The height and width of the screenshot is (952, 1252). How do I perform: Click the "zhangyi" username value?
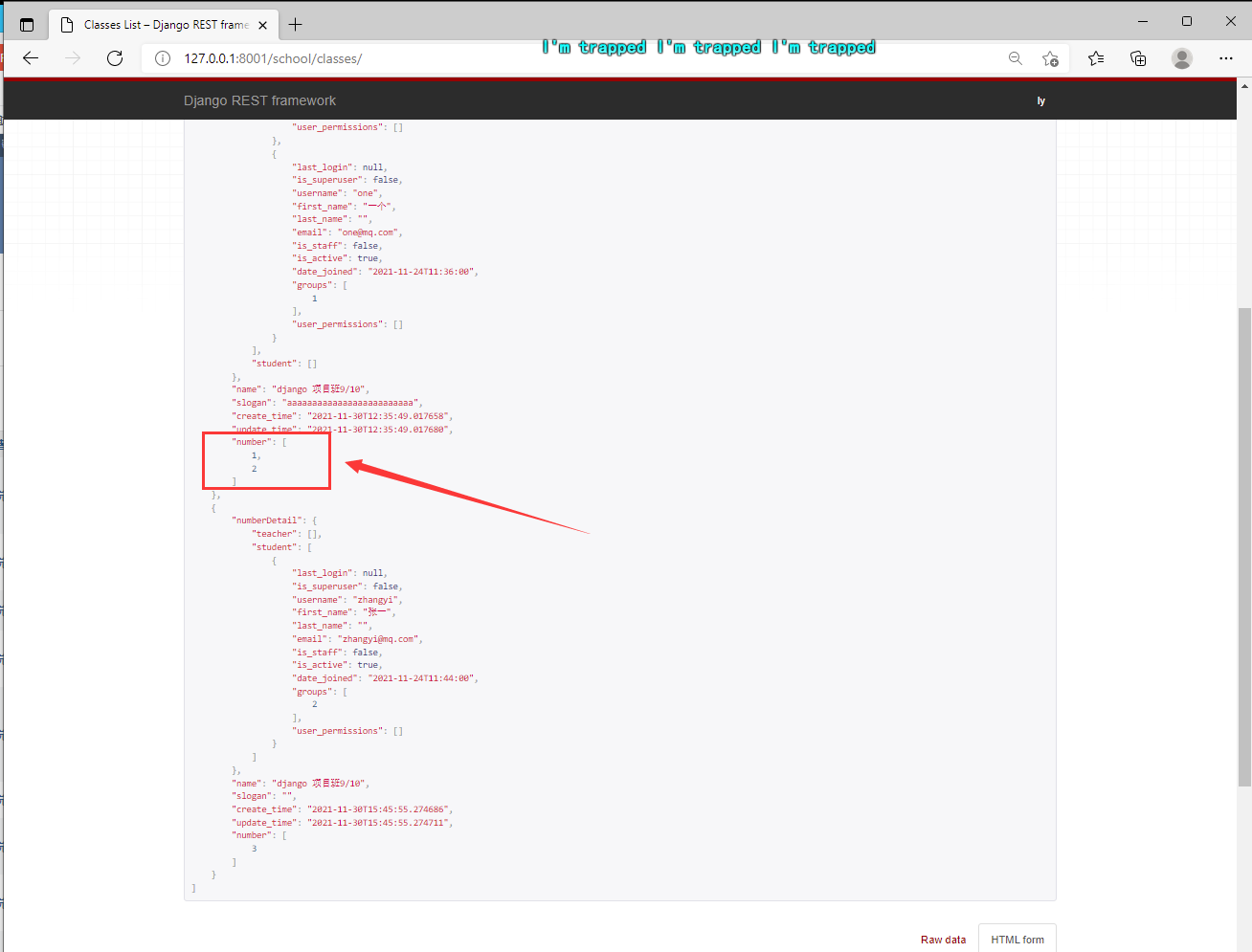click(x=375, y=600)
